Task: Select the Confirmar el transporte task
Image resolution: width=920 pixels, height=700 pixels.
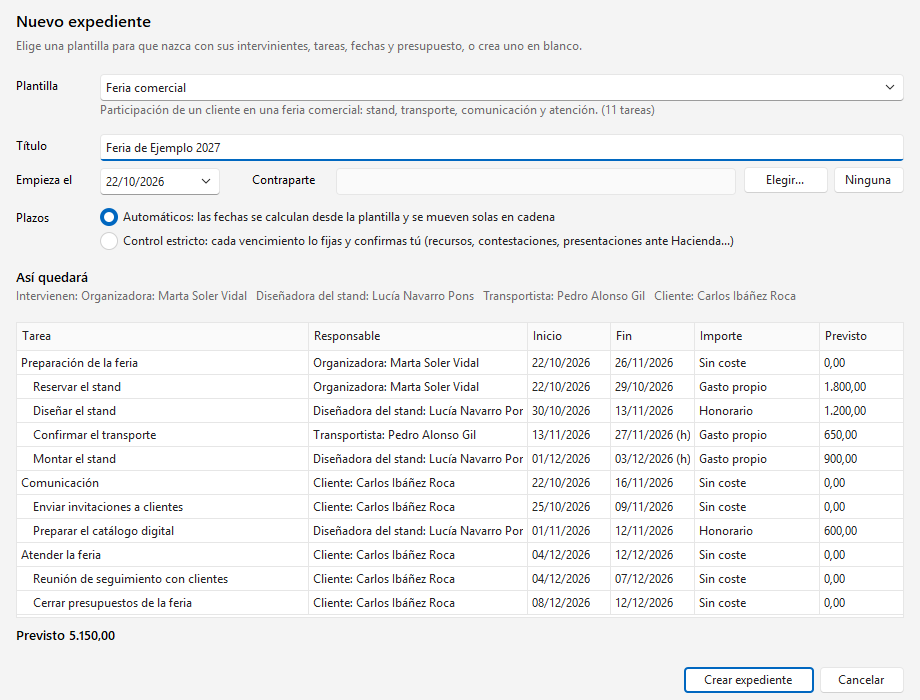Action: (460, 435)
